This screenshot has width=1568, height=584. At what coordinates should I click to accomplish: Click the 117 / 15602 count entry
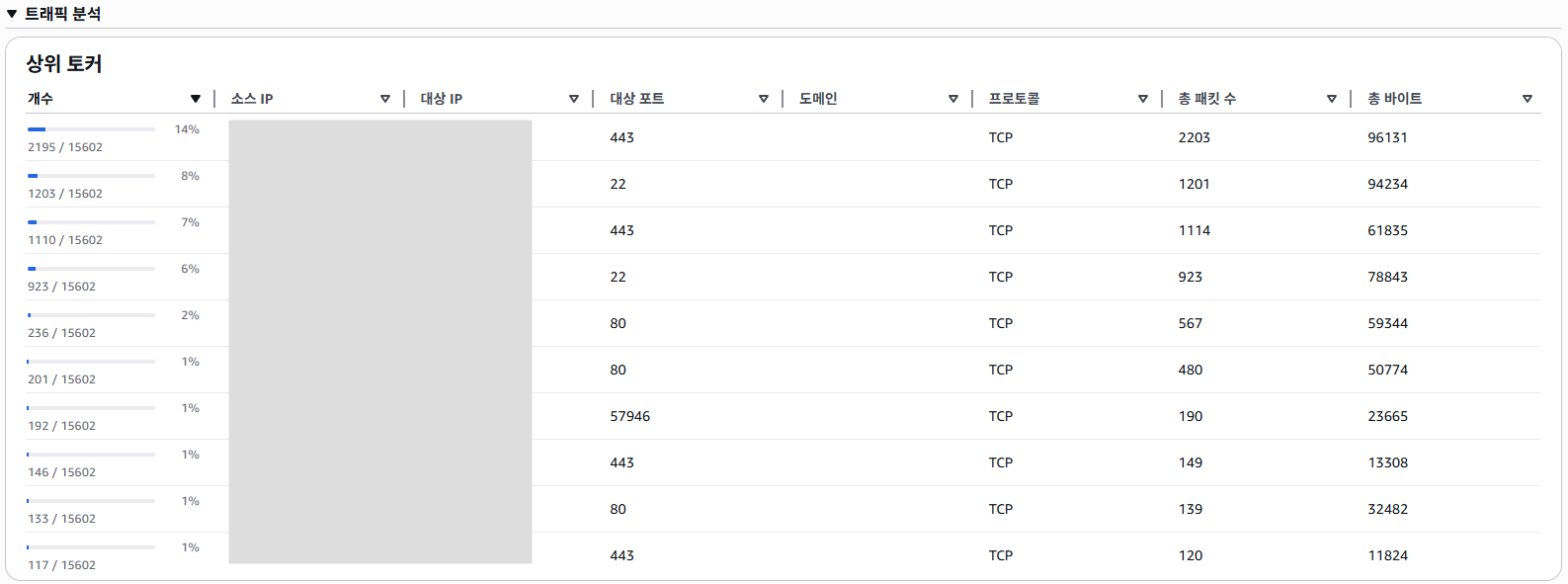click(61, 565)
